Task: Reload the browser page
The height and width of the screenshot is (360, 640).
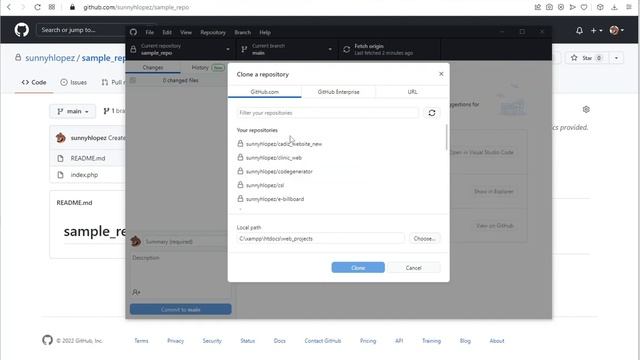Action: [37, 7]
